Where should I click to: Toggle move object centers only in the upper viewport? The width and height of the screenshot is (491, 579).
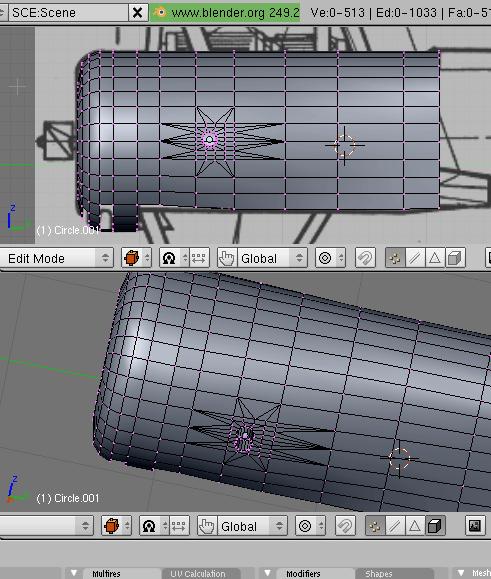click(199, 258)
